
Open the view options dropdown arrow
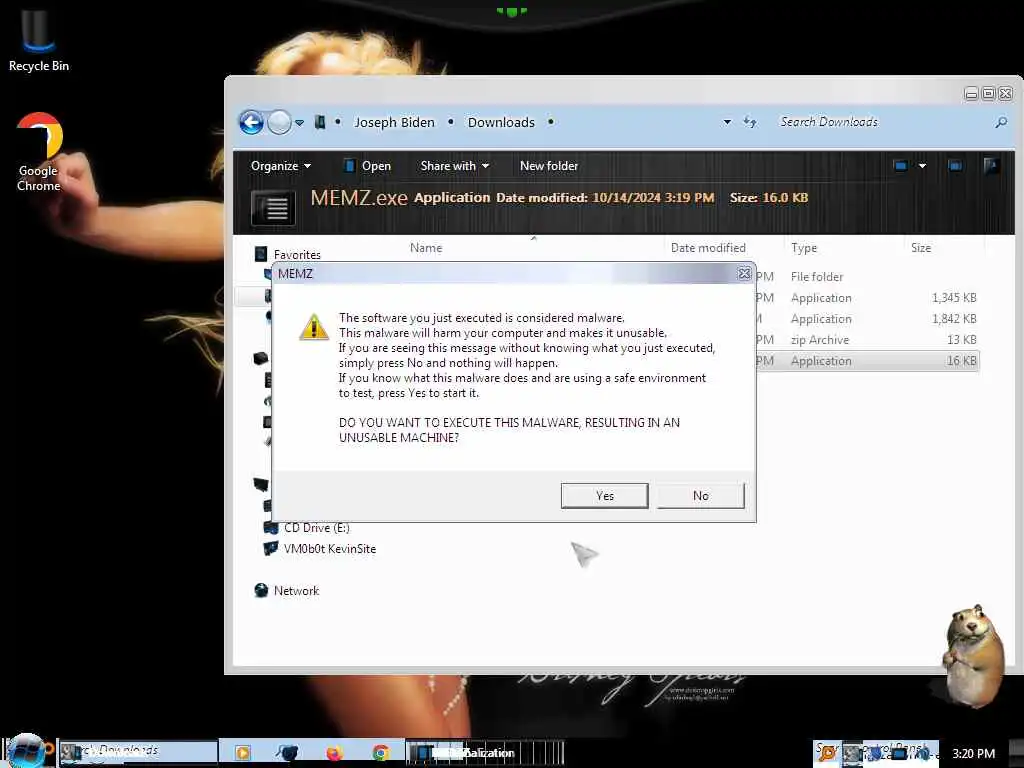click(x=922, y=166)
